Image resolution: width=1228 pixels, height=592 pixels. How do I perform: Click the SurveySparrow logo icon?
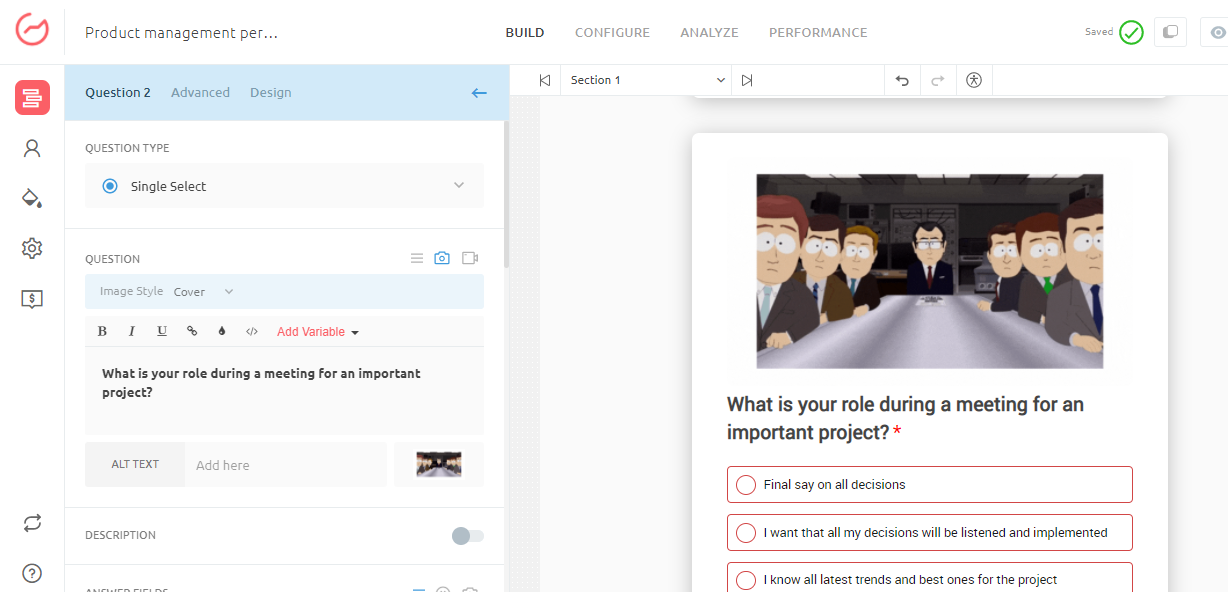[32, 30]
